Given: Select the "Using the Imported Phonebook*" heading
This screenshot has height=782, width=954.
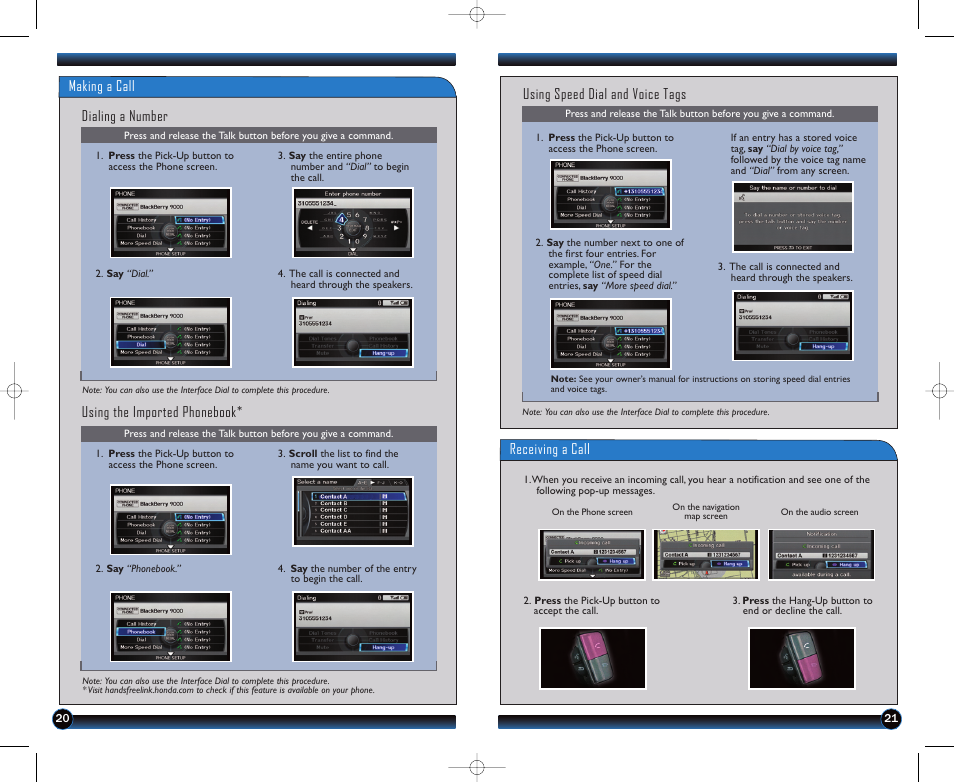Looking at the screenshot, I should pos(162,413).
